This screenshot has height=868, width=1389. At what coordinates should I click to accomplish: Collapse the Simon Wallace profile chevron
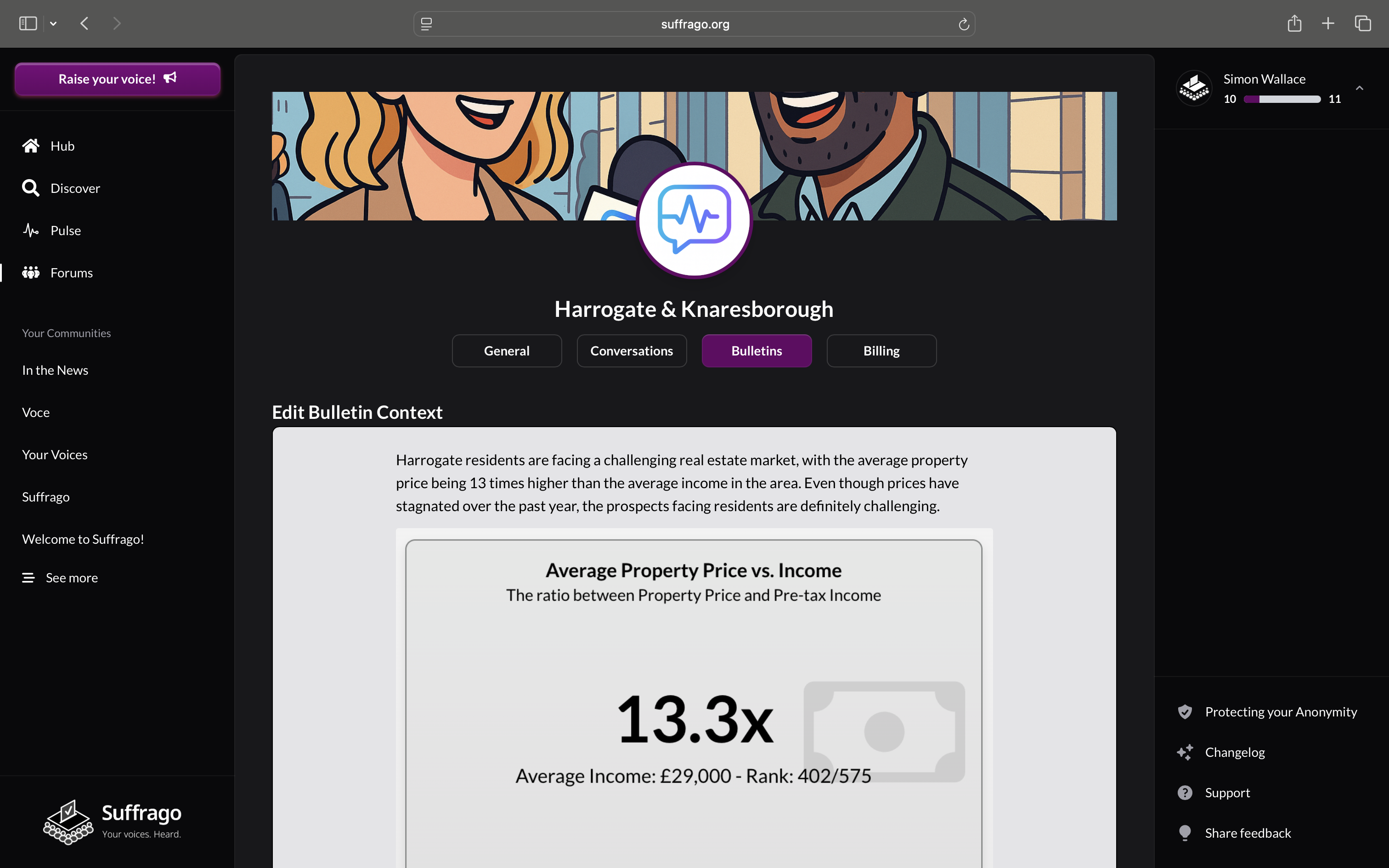[1359, 88]
